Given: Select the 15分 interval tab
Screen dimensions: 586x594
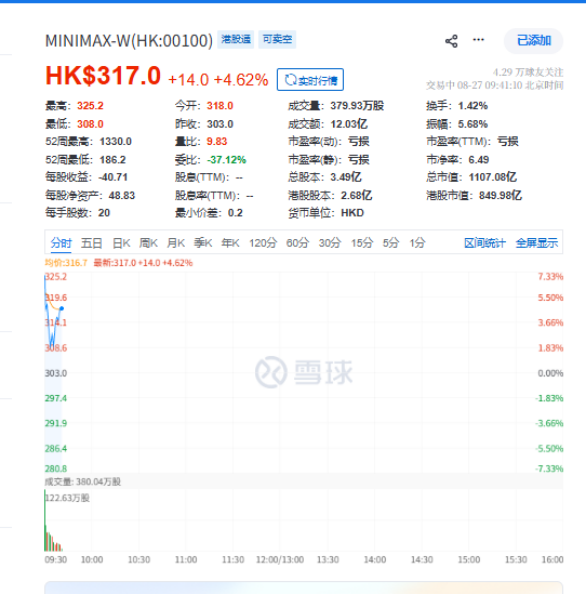Looking at the screenshot, I should coord(362,243).
